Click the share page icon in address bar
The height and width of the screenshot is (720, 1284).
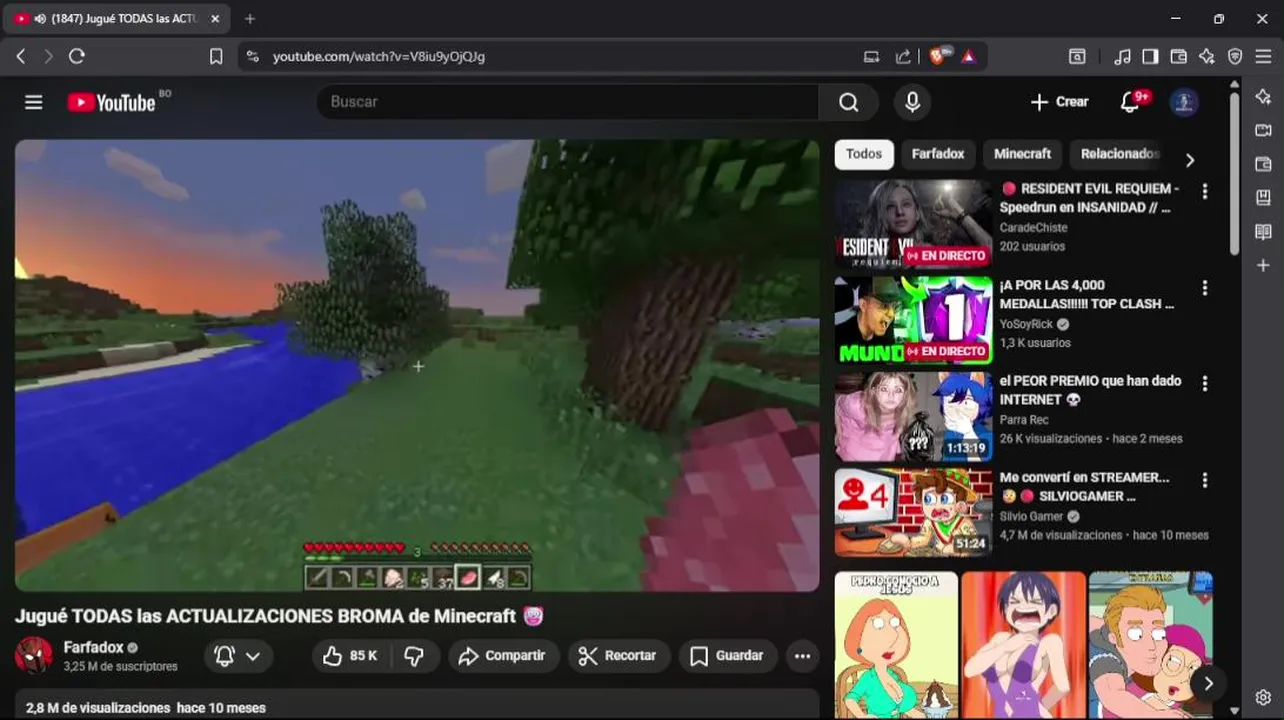903,57
